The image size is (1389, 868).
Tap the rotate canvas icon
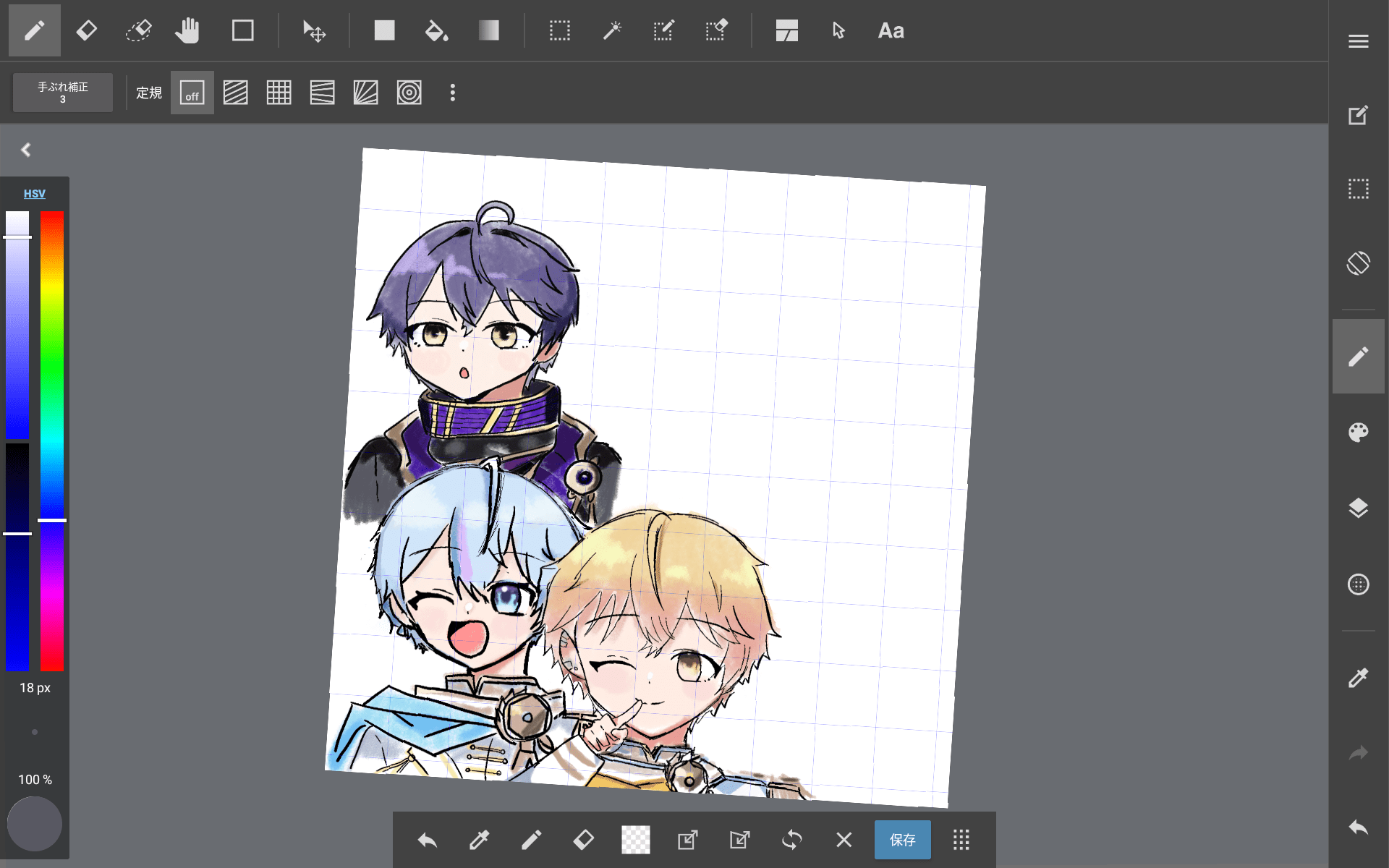click(x=1358, y=263)
